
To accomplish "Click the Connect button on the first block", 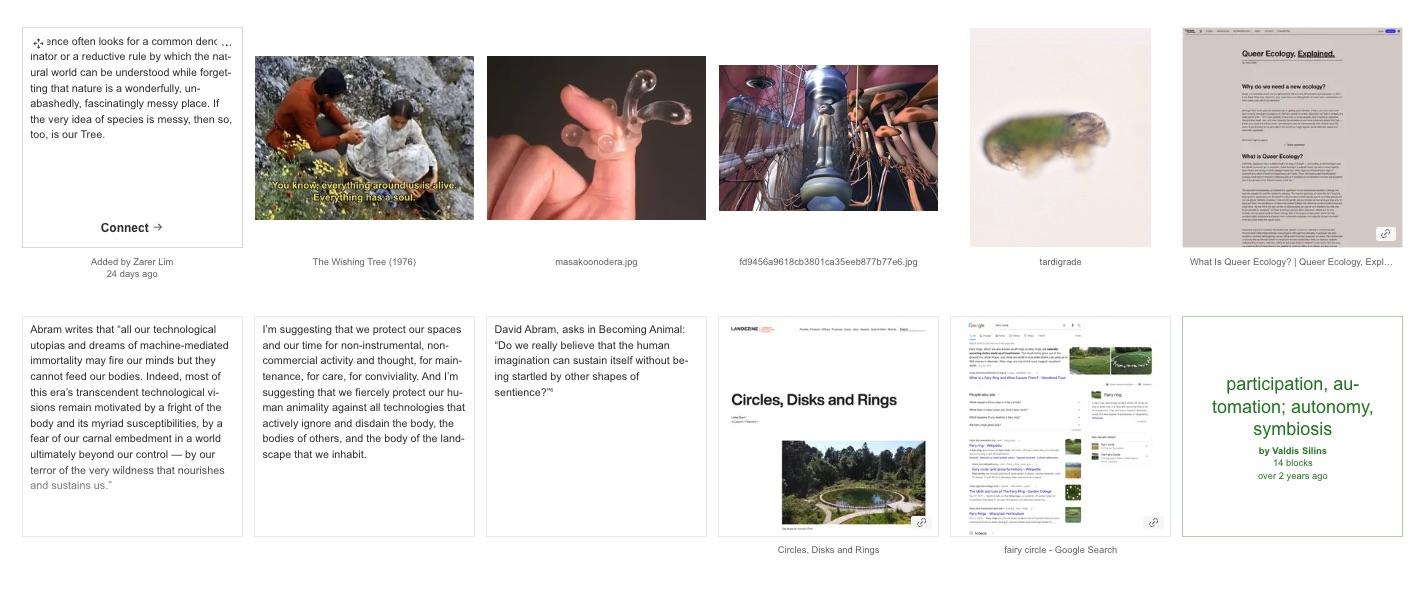I will (132, 228).
